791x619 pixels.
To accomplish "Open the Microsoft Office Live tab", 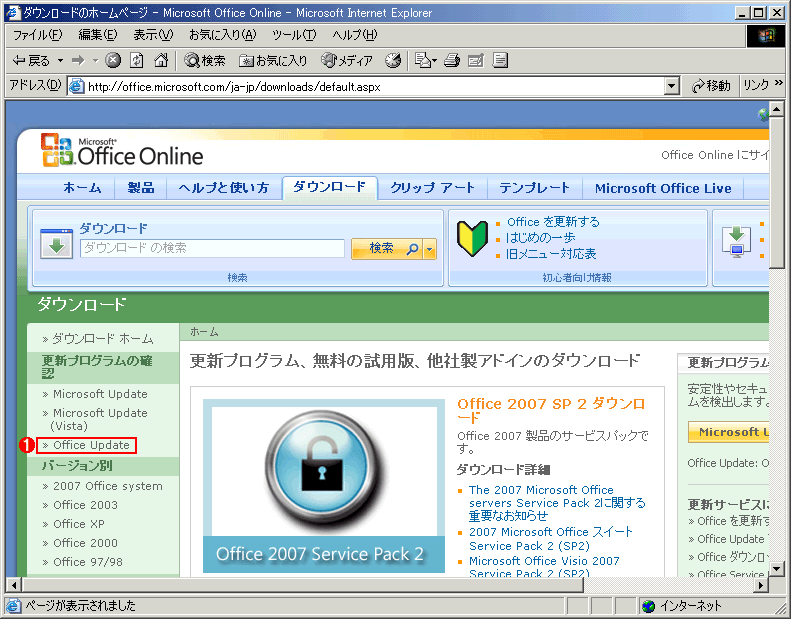I will (663, 188).
